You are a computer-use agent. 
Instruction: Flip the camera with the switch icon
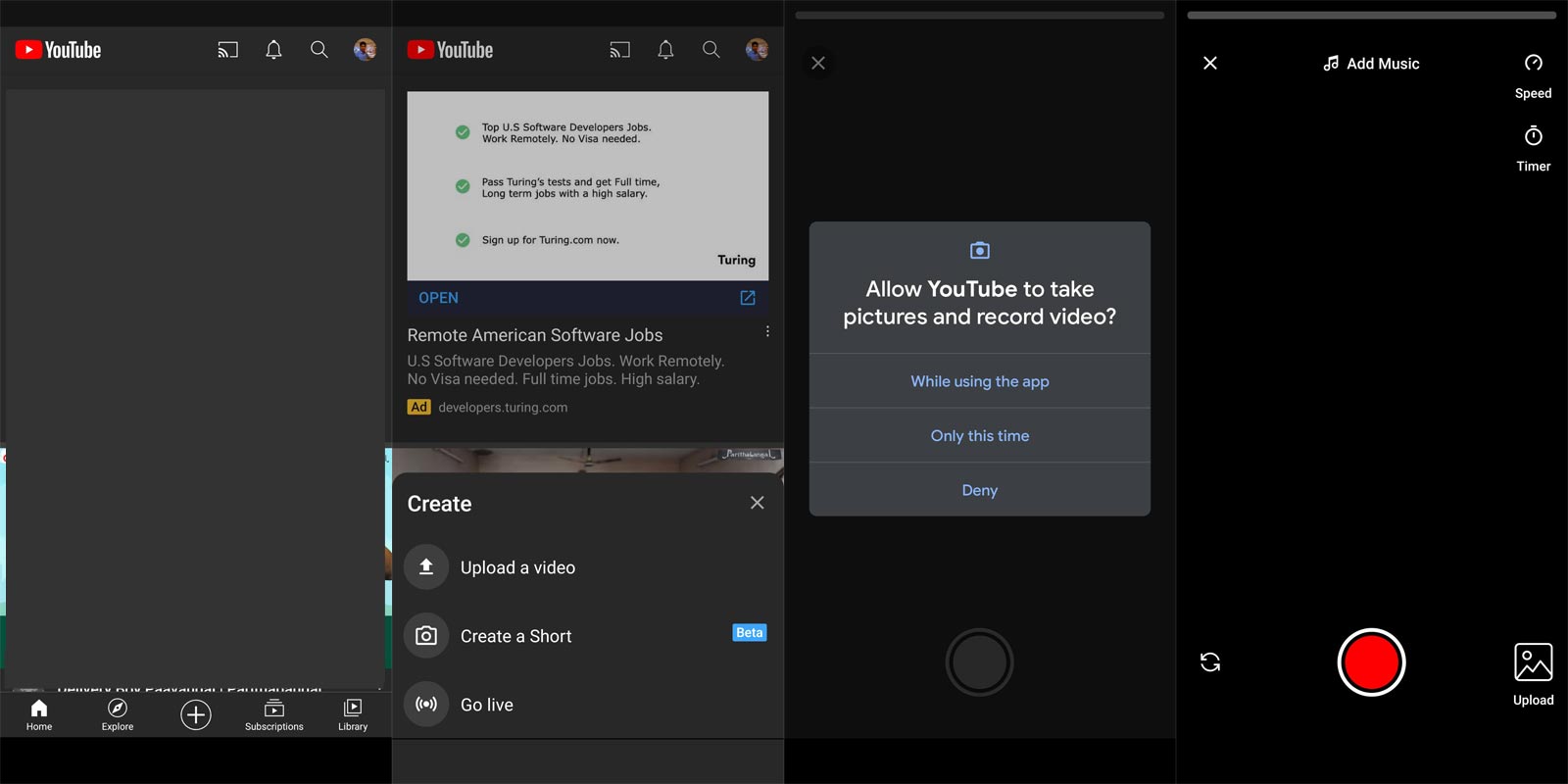pyautogui.click(x=1210, y=662)
